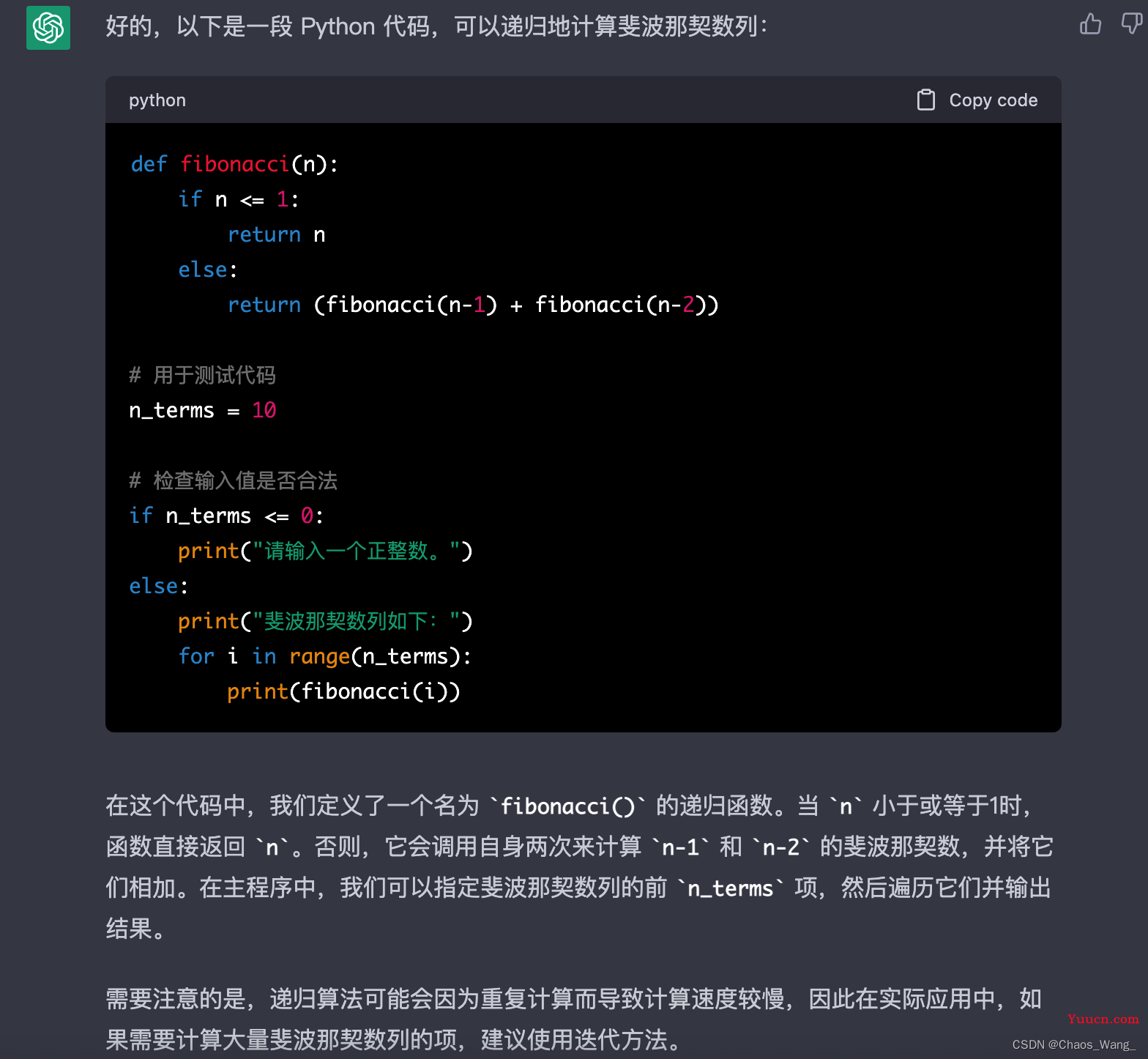Click the recursive return fibonacci(n-1) line
Screen dimensions: 1148x1059
tap(473, 305)
